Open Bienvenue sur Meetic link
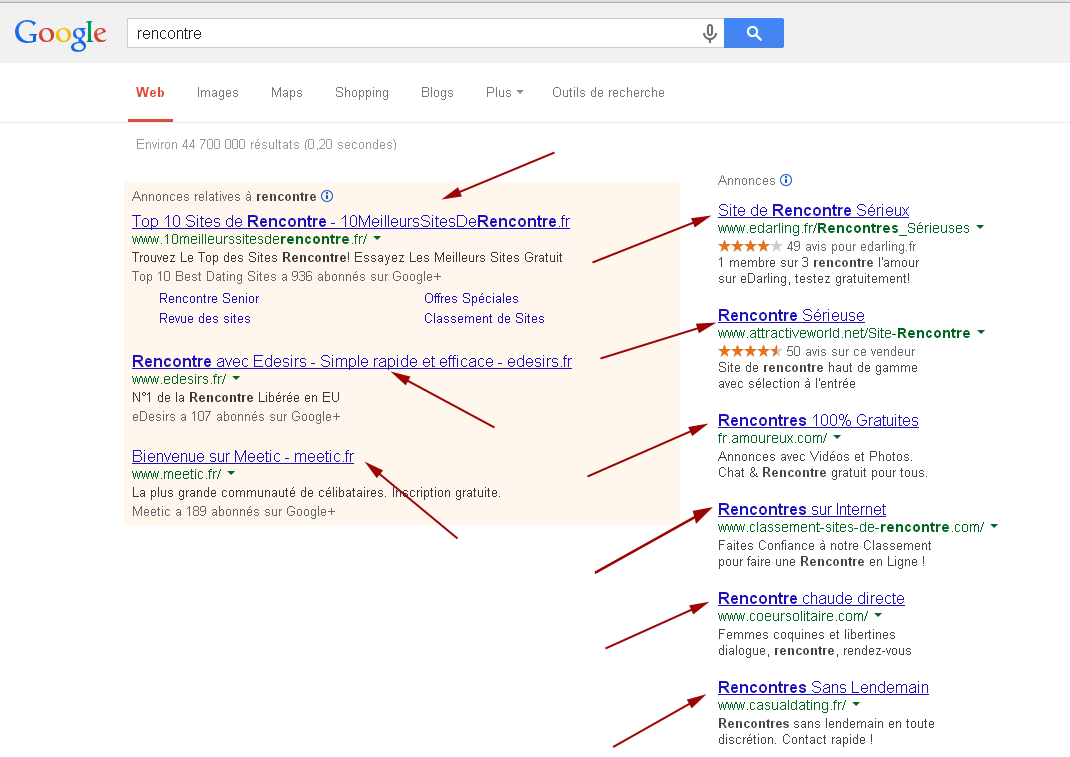The image size is (1070, 757). click(243, 456)
